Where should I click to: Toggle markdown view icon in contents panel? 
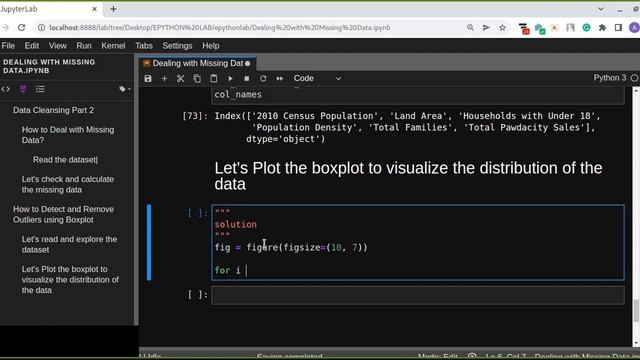(23, 89)
